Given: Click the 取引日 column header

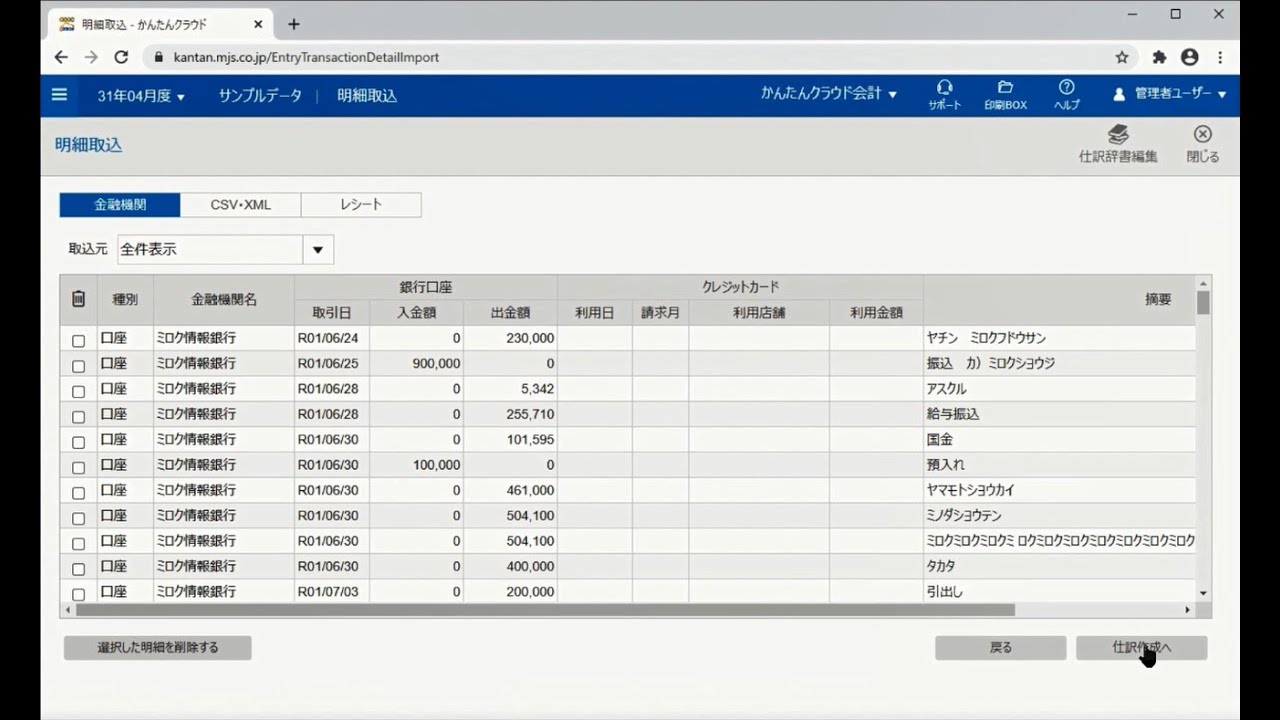Looking at the screenshot, I should pyautogui.click(x=332, y=313).
